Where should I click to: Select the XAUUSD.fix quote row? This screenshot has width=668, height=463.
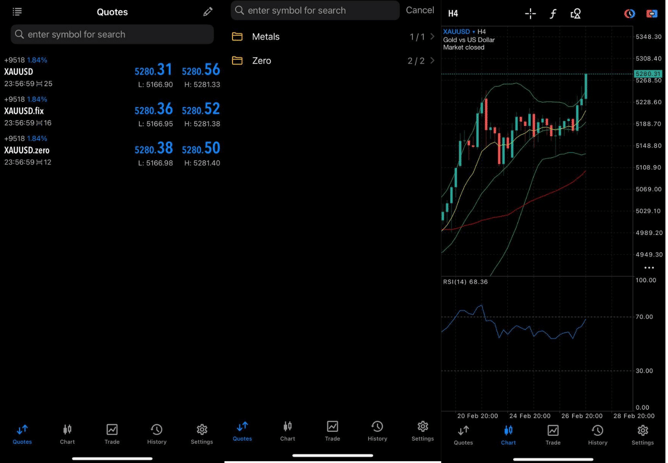[x=112, y=111]
